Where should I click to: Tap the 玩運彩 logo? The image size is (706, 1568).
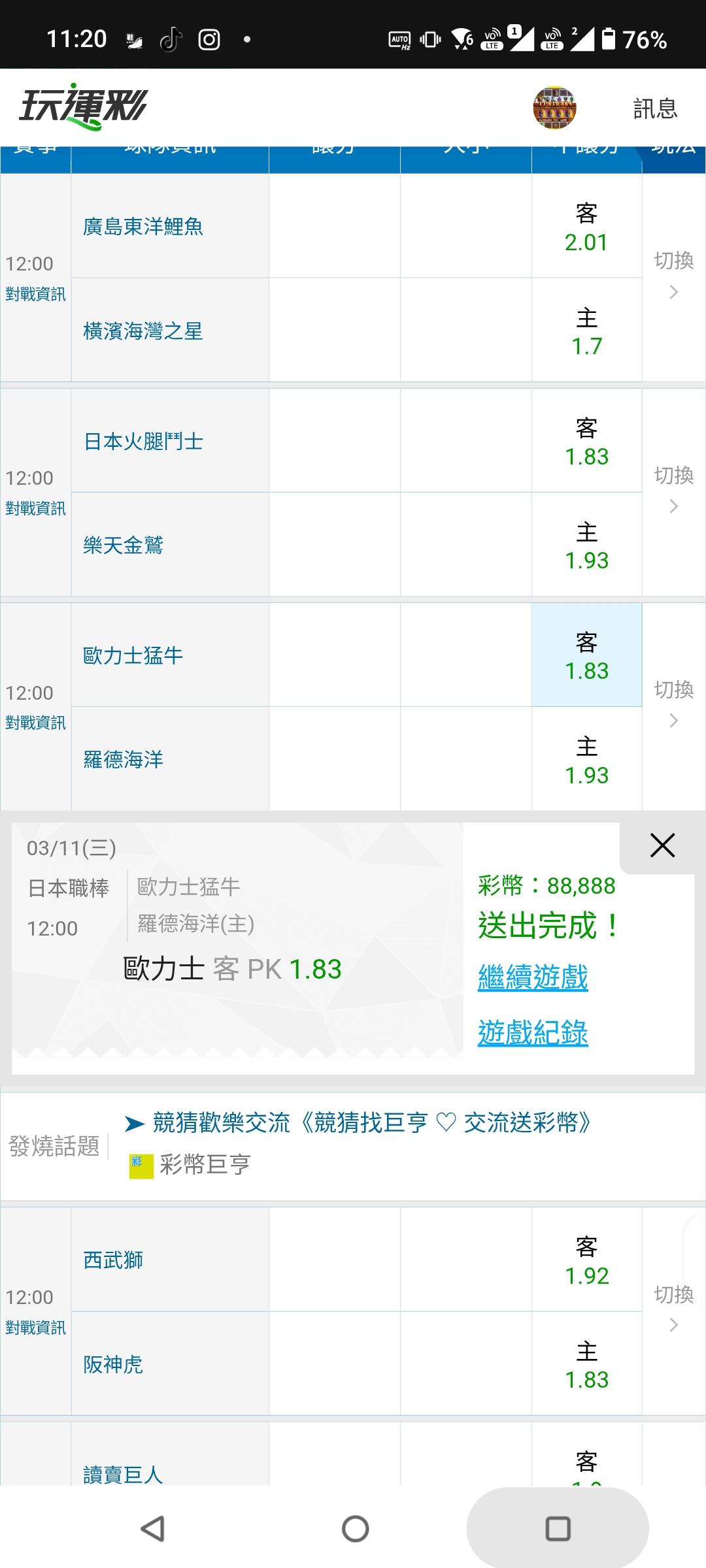pos(83,106)
